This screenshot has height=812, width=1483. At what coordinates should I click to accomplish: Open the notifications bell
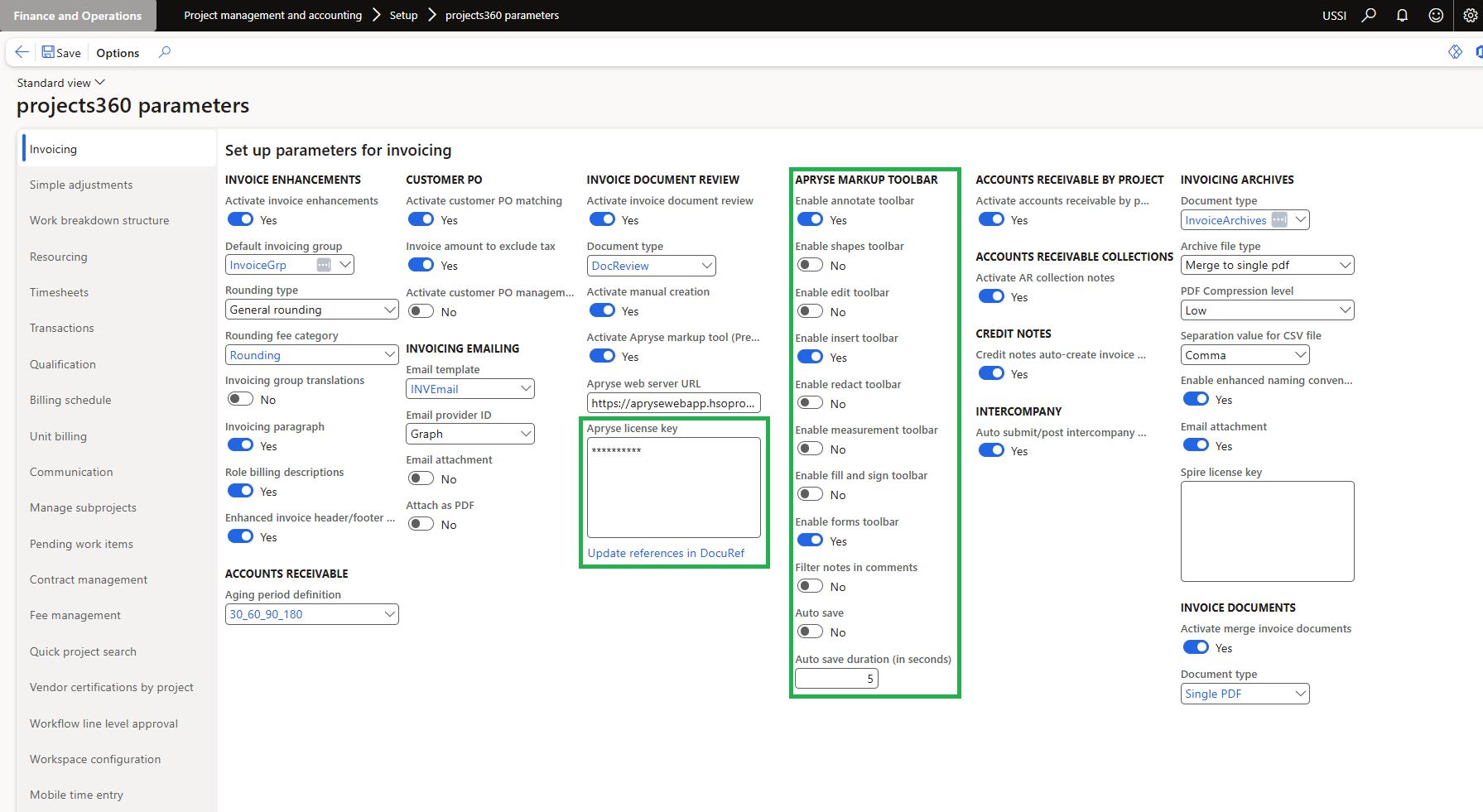[x=1402, y=15]
